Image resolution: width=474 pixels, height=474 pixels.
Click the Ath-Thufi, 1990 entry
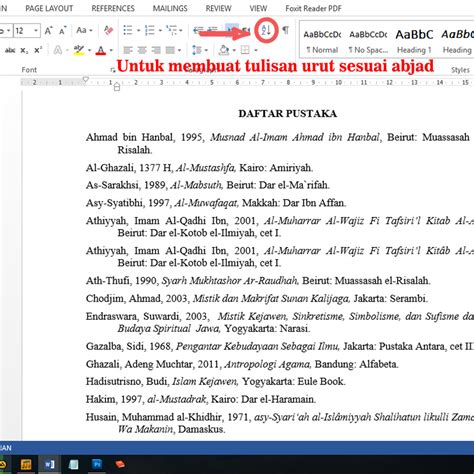258,280
